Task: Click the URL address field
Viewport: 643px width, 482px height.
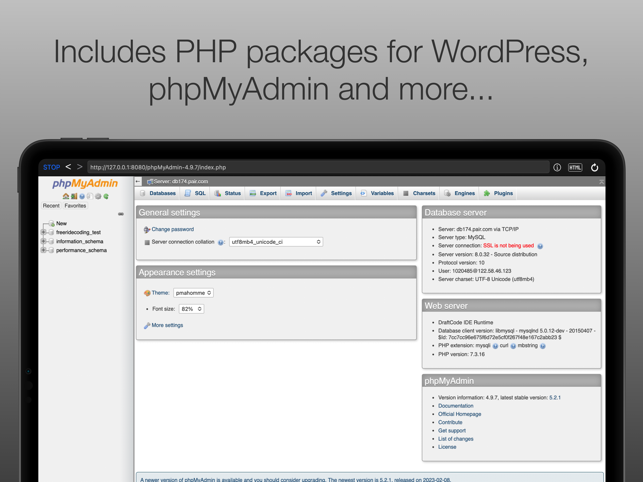Action: click(x=318, y=167)
